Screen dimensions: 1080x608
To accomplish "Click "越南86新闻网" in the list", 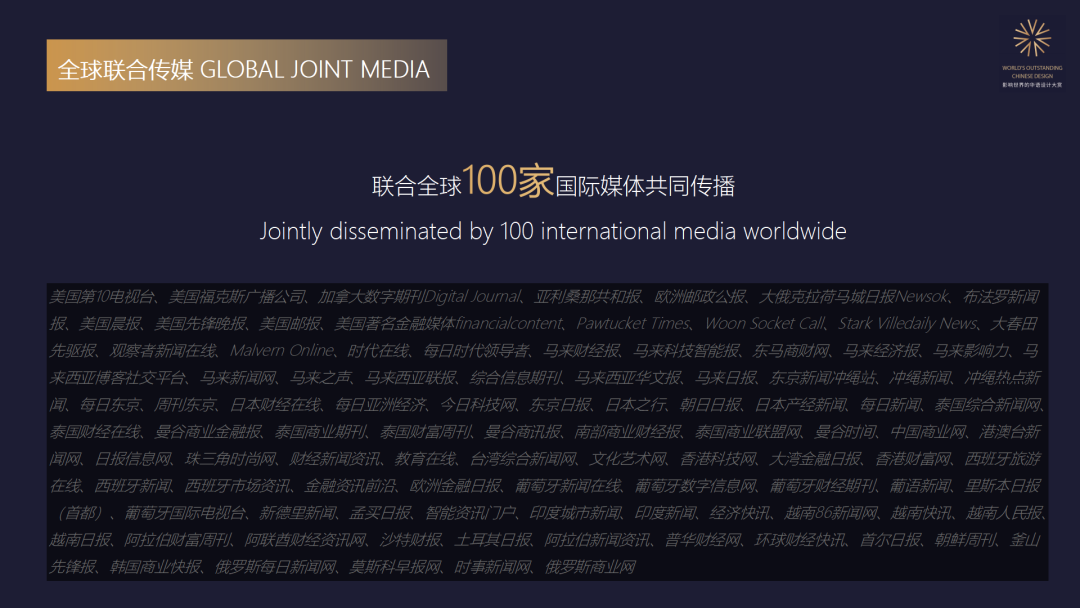I will tap(831, 513).
